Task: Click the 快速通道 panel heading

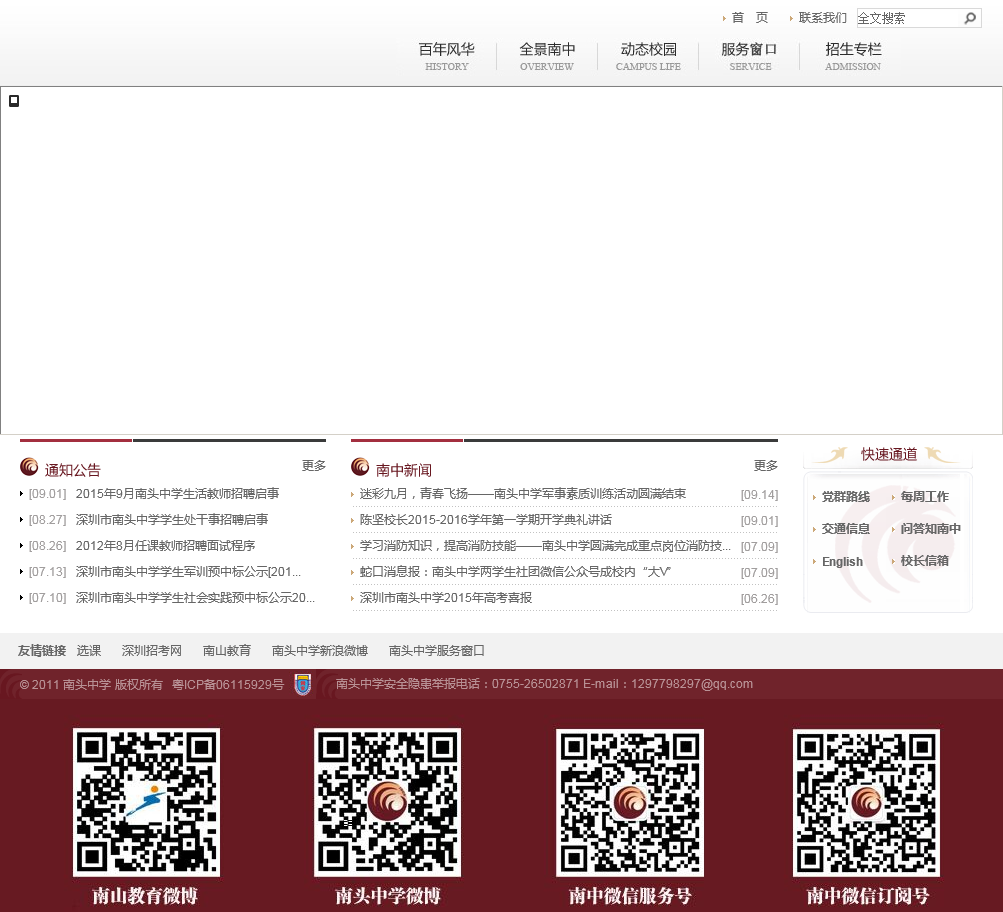Action: [888, 455]
